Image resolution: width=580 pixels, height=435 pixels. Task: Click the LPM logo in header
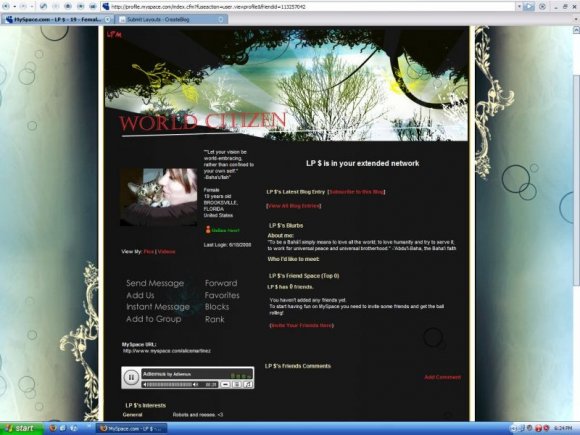click(114, 35)
